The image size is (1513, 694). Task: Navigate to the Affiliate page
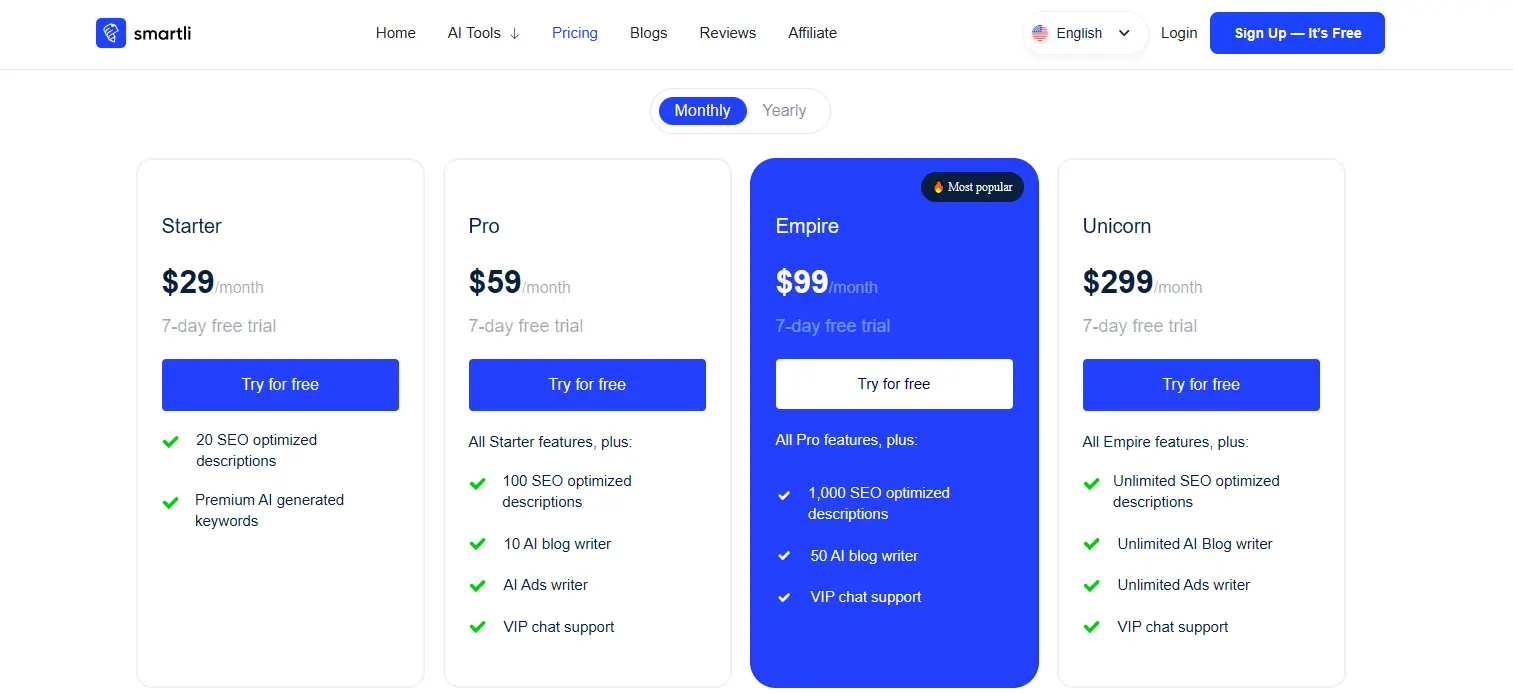point(812,33)
